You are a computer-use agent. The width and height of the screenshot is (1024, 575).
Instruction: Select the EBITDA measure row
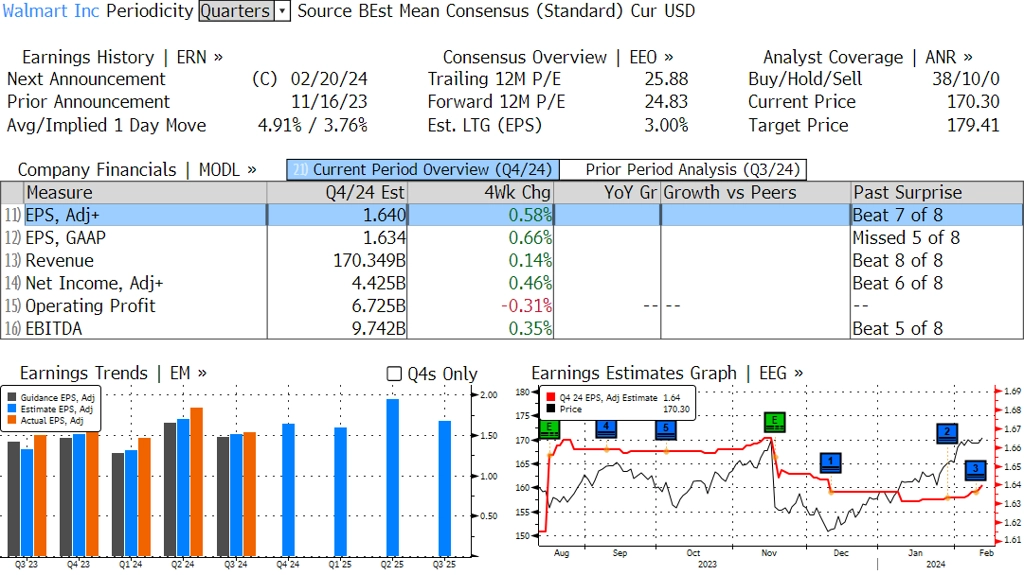(x=512, y=329)
